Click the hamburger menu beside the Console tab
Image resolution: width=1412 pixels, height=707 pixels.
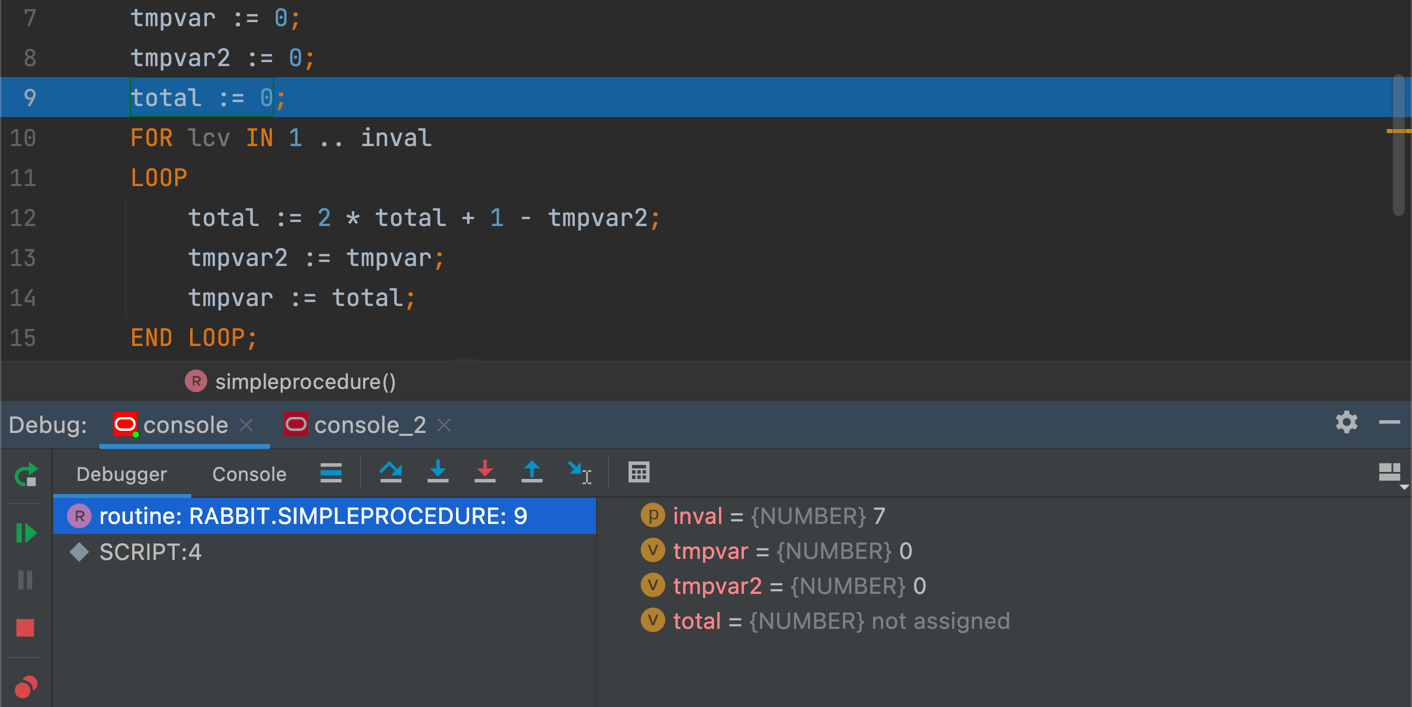[330, 472]
